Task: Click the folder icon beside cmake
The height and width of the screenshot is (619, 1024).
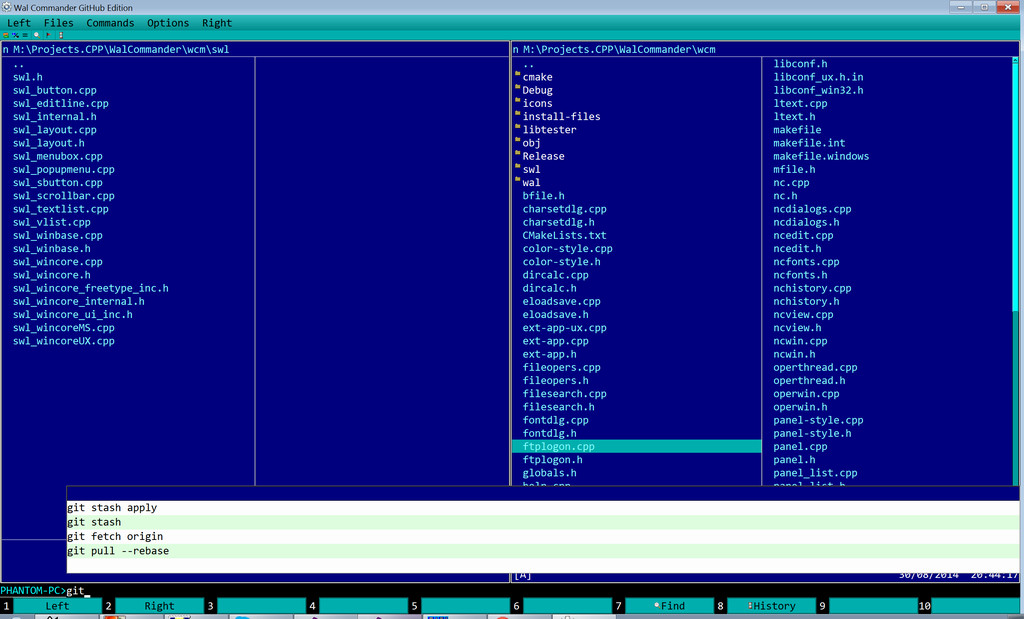Action: 517,74
